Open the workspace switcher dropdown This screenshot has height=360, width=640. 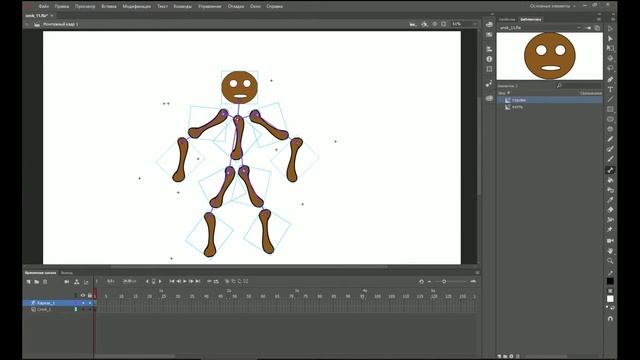point(553,6)
